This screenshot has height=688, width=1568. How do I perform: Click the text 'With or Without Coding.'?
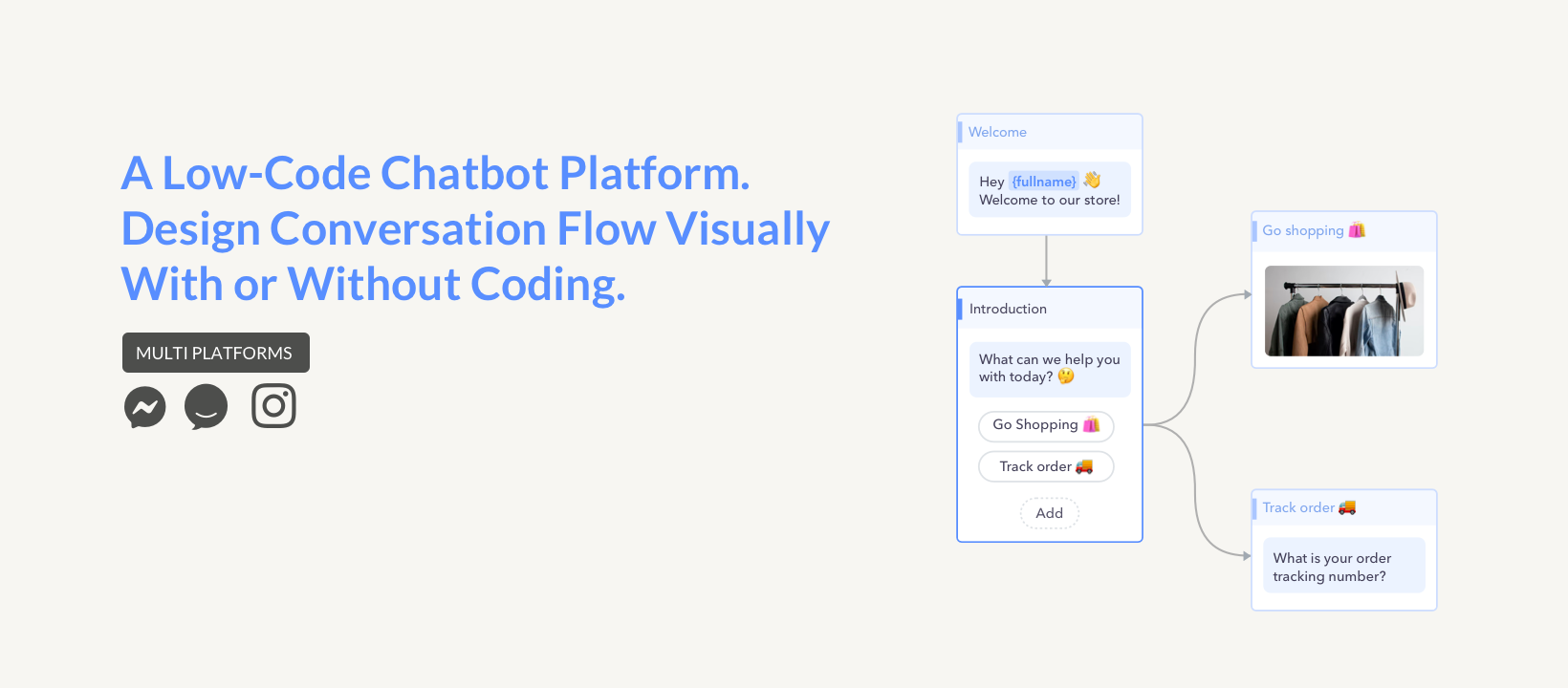click(374, 285)
